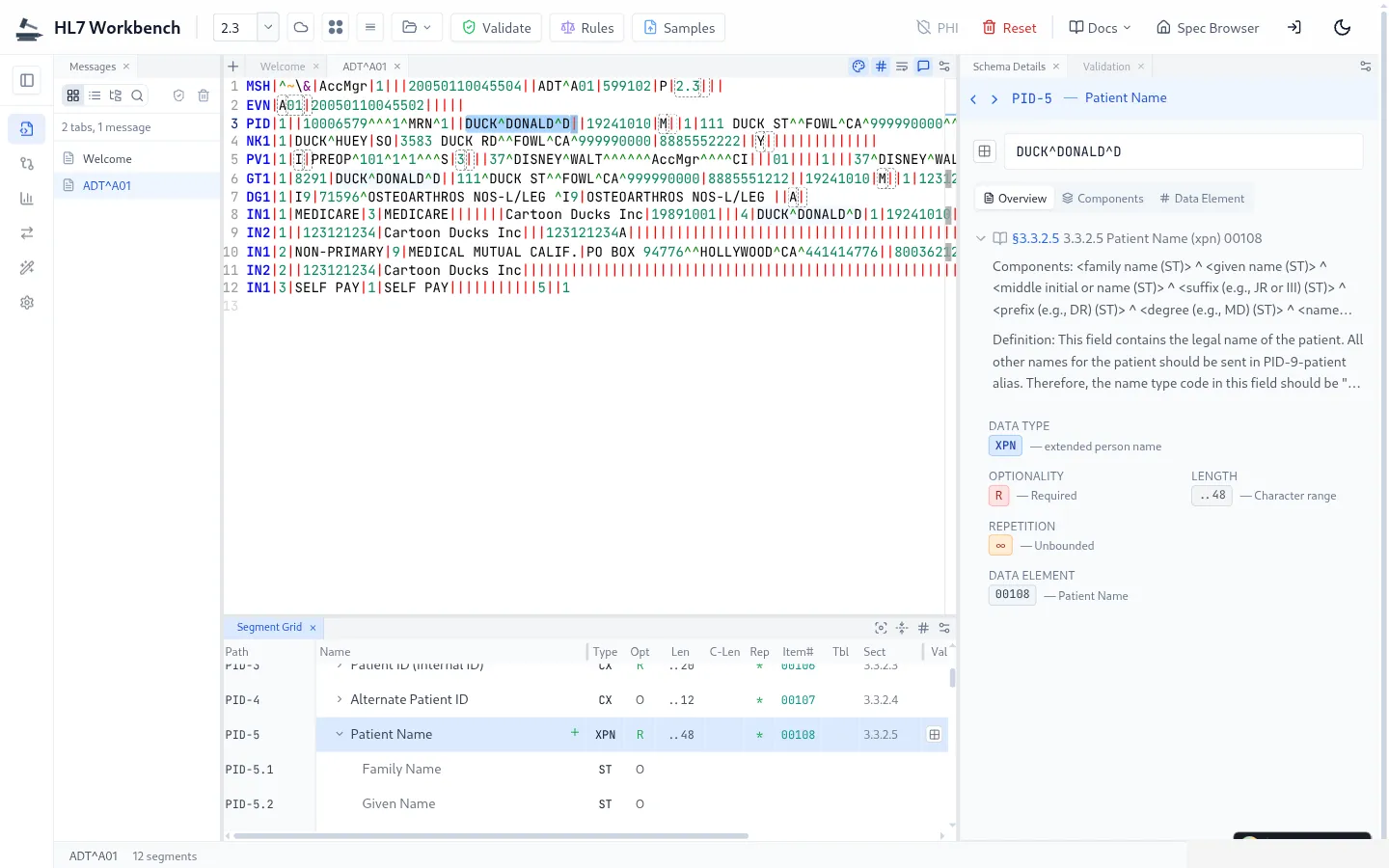
Task: Open the comments bubble icon above the editor
Action: click(x=923, y=66)
